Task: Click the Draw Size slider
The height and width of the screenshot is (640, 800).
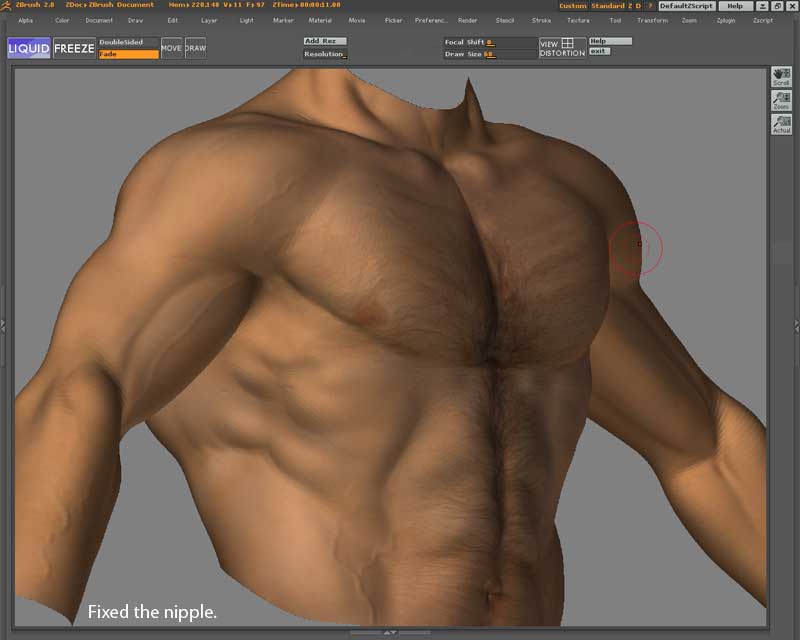Action: (x=490, y=54)
